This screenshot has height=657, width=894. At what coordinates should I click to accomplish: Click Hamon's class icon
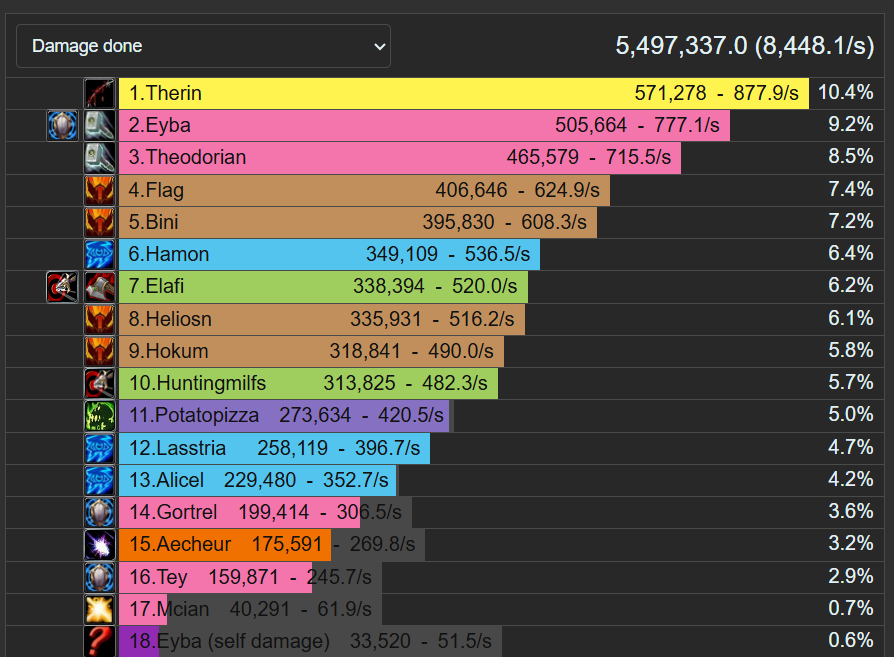click(100, 254)
